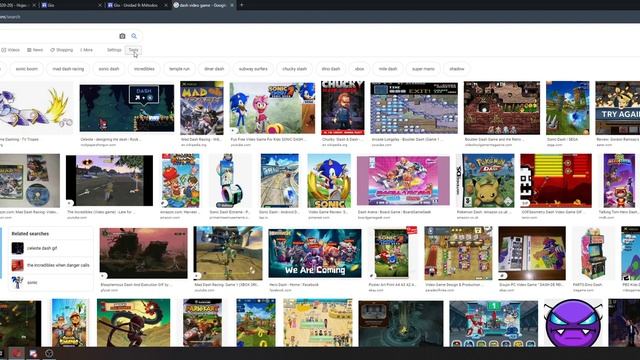The image size is (640, 360).
Task: Open the taskbar icon right of the red one
Action: (33, 353)
